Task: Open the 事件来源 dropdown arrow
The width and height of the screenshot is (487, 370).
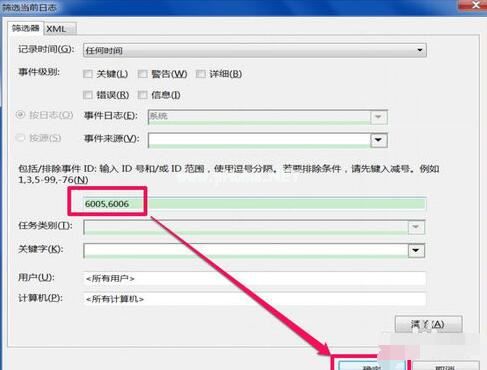Action: (x=379, y=140)
